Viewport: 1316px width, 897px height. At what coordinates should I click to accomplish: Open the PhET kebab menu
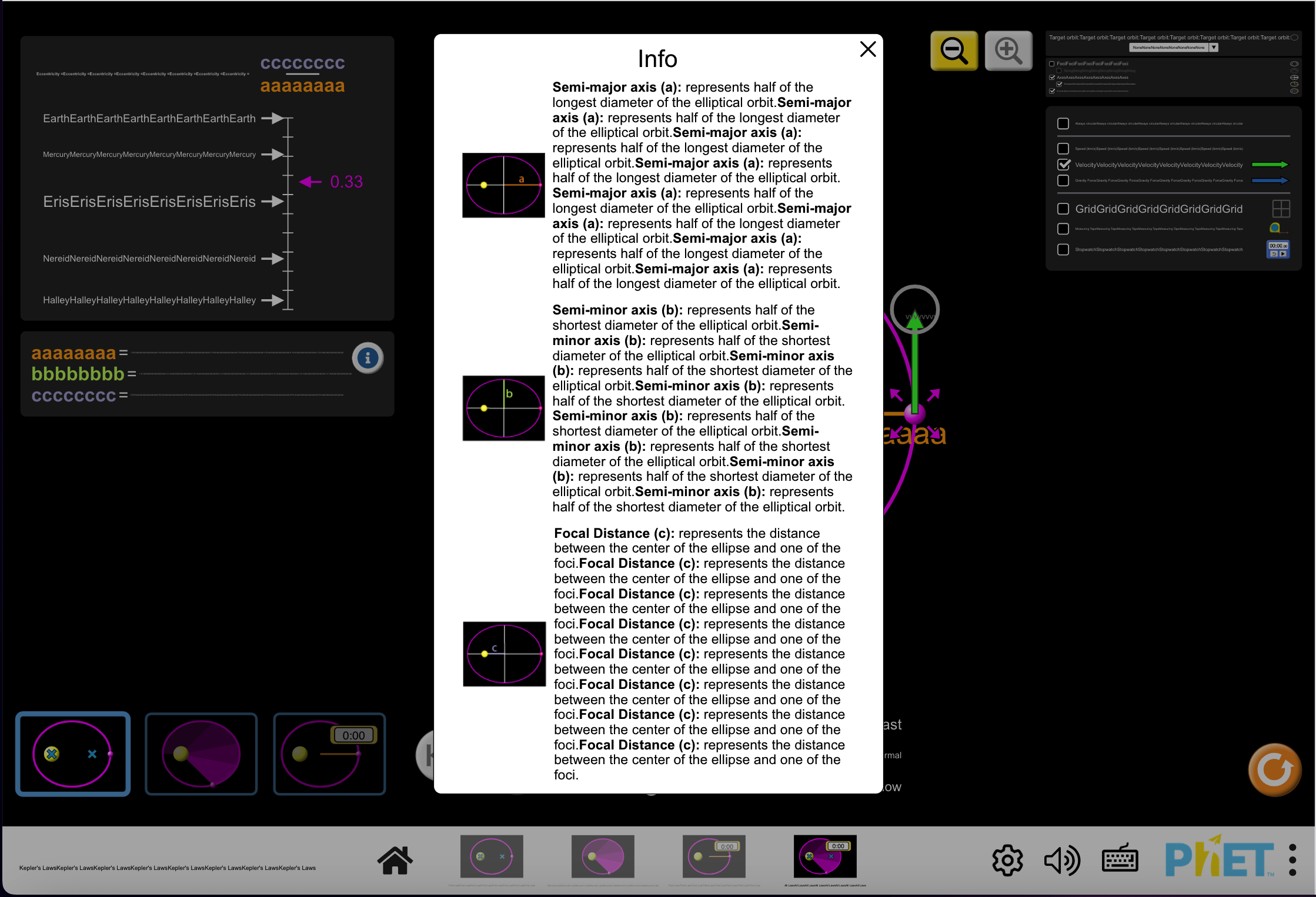pos(1292,858)
